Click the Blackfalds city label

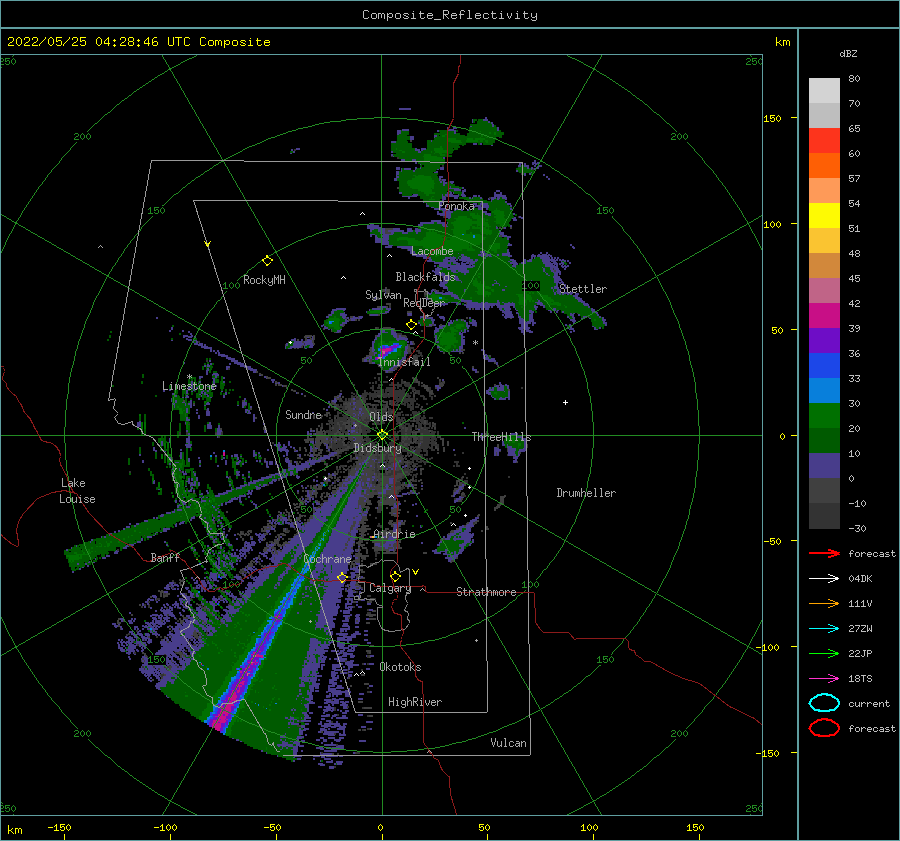click(425, 277)
